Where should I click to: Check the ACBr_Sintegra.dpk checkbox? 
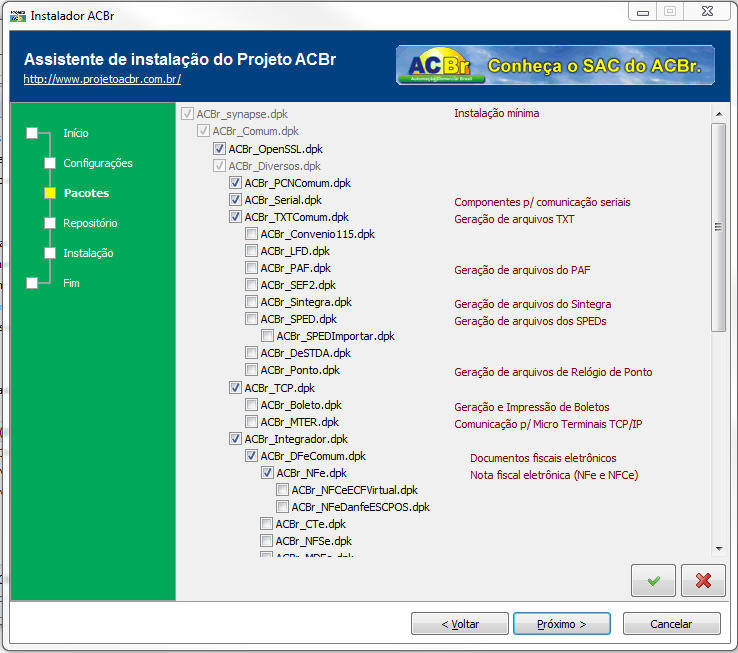251,302
